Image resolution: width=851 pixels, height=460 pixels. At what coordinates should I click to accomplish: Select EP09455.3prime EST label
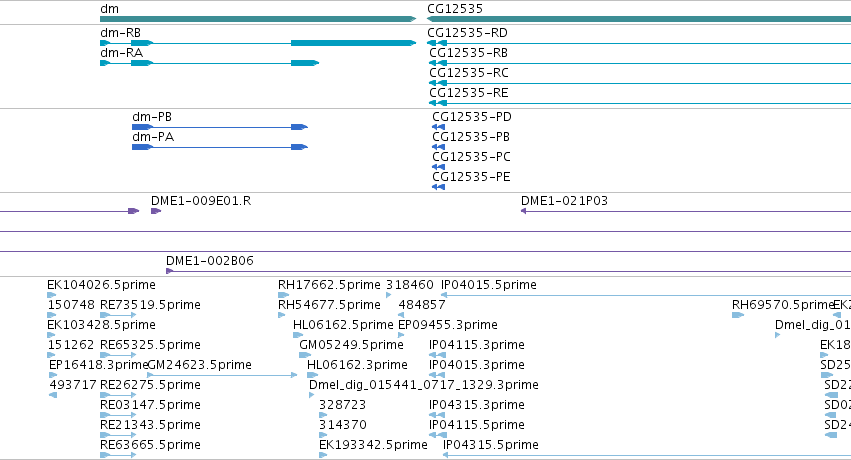tap(448, 325)
